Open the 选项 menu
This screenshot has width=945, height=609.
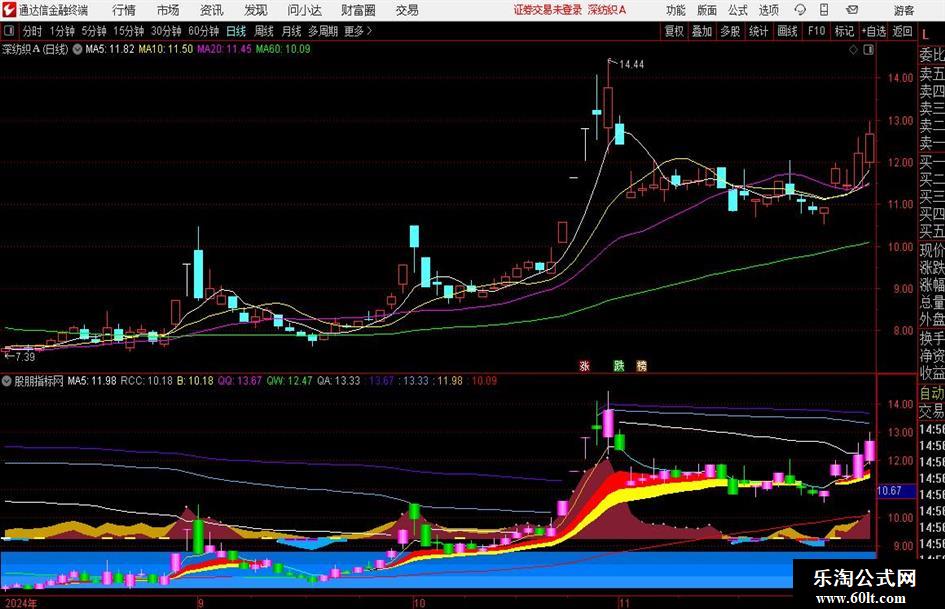click(769, 10)
